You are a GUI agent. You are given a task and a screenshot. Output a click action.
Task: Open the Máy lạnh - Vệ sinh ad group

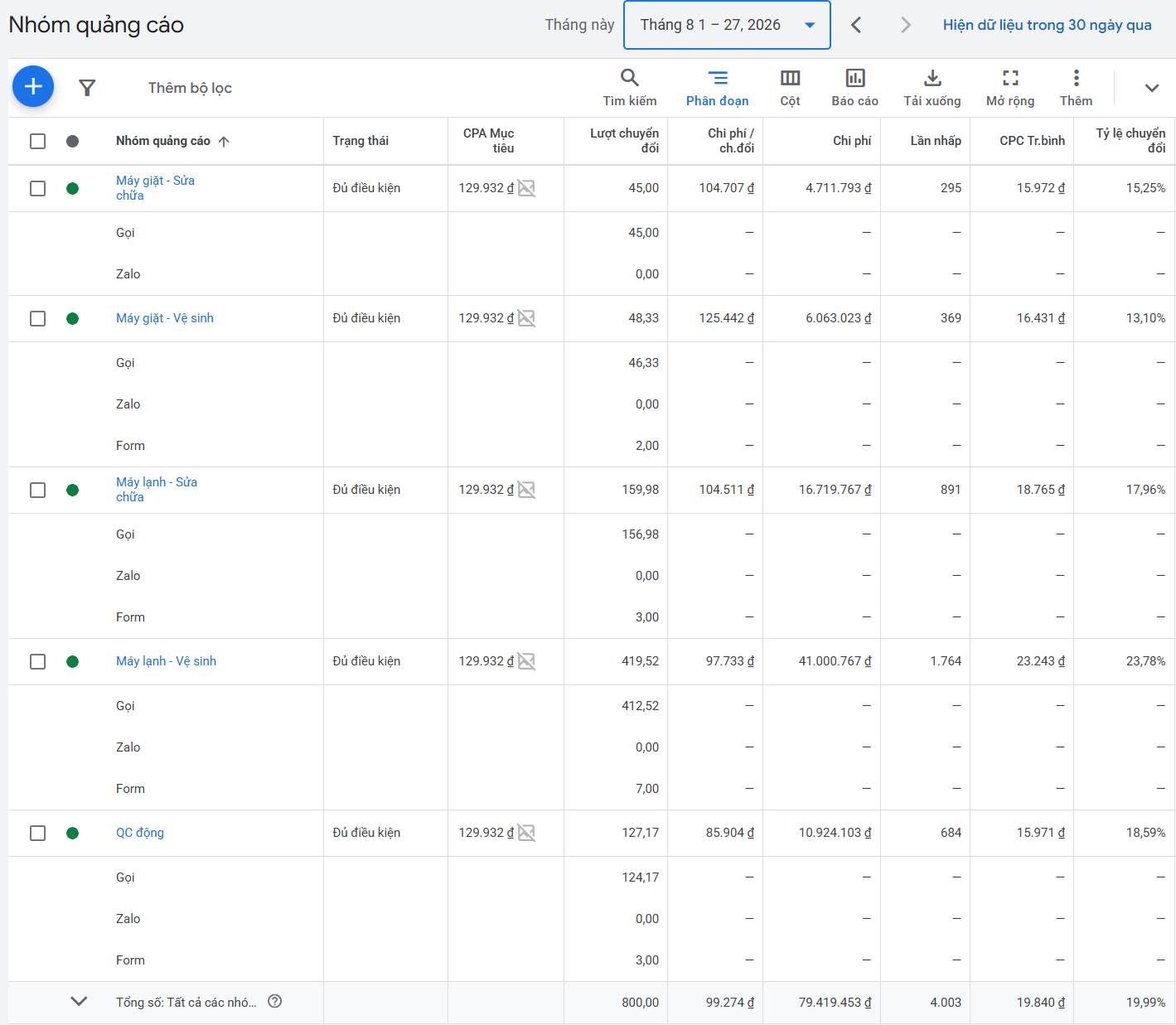click(166, 661)
